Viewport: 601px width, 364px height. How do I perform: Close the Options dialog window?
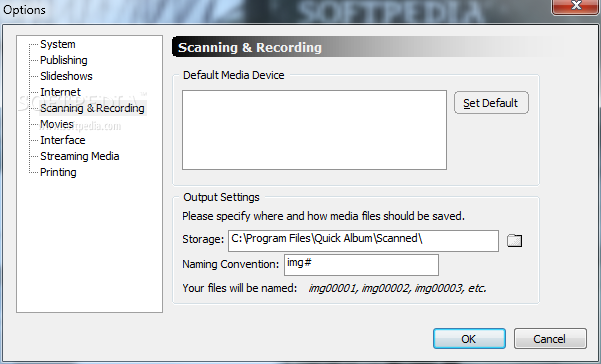pyautogui.click(x=576, y=6)
